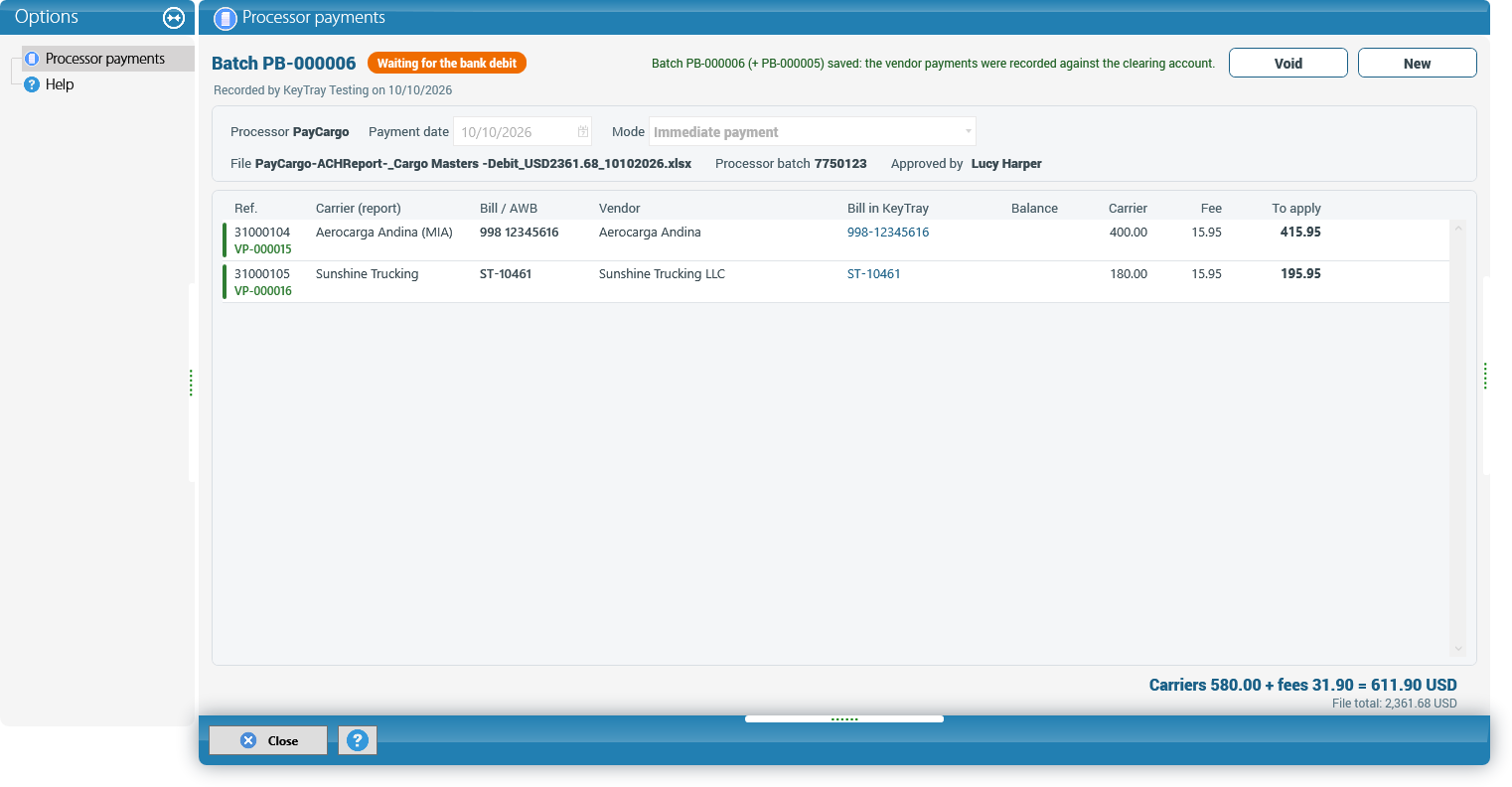Click the right edge splitter handle dots
1512x787 pixels.
click(1485, 376)
